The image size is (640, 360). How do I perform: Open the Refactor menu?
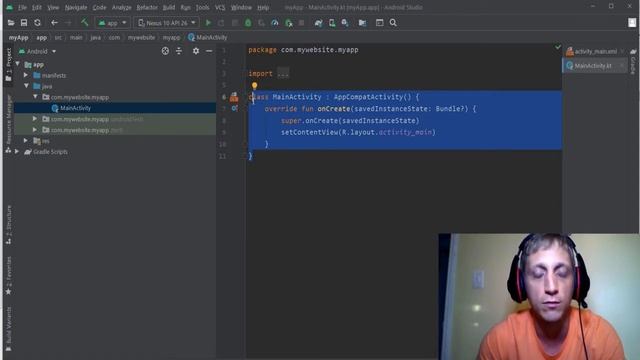(147, 7)
